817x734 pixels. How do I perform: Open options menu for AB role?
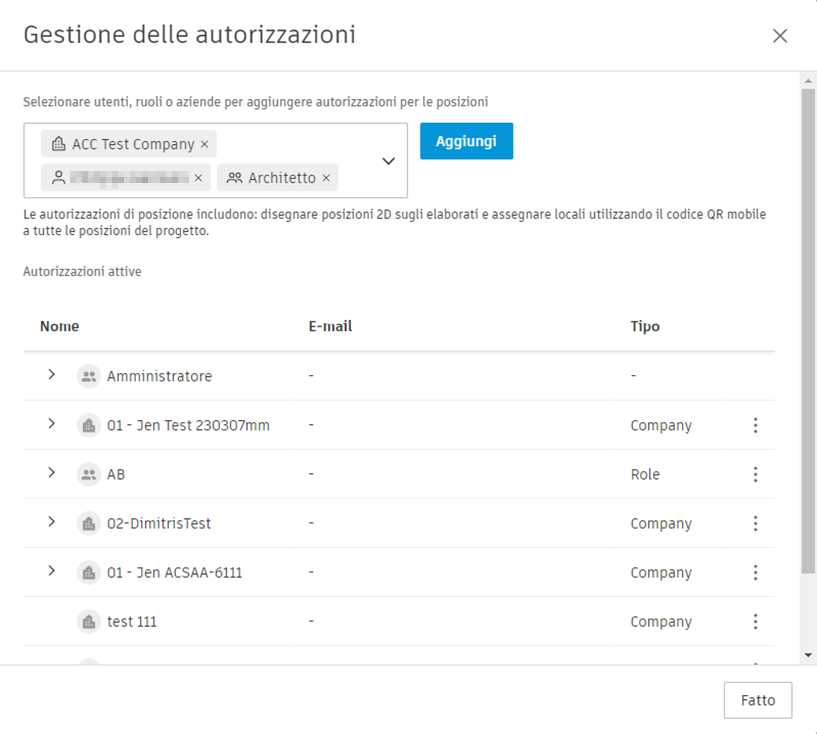pyautogui.click(x=755, y=475)
